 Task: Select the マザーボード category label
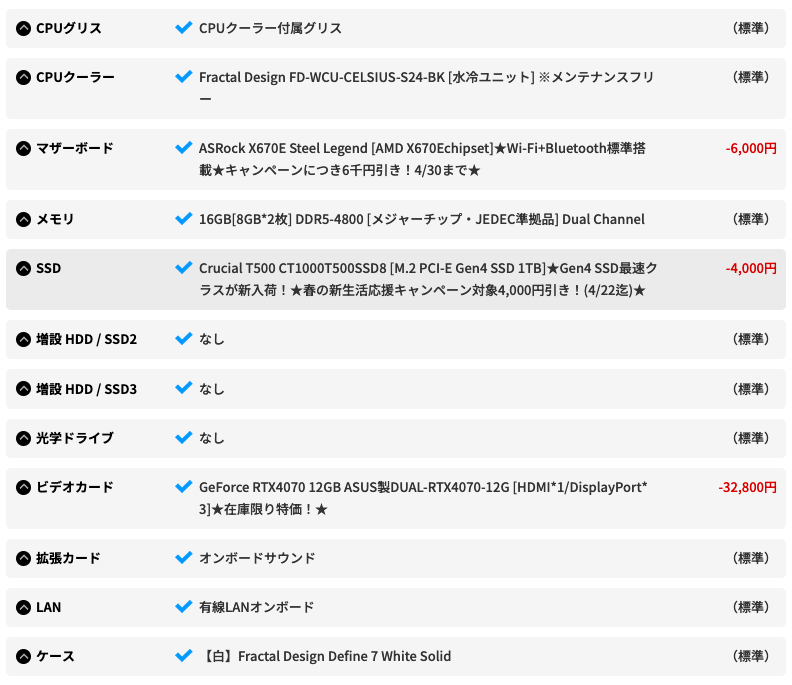coord(75,149)
